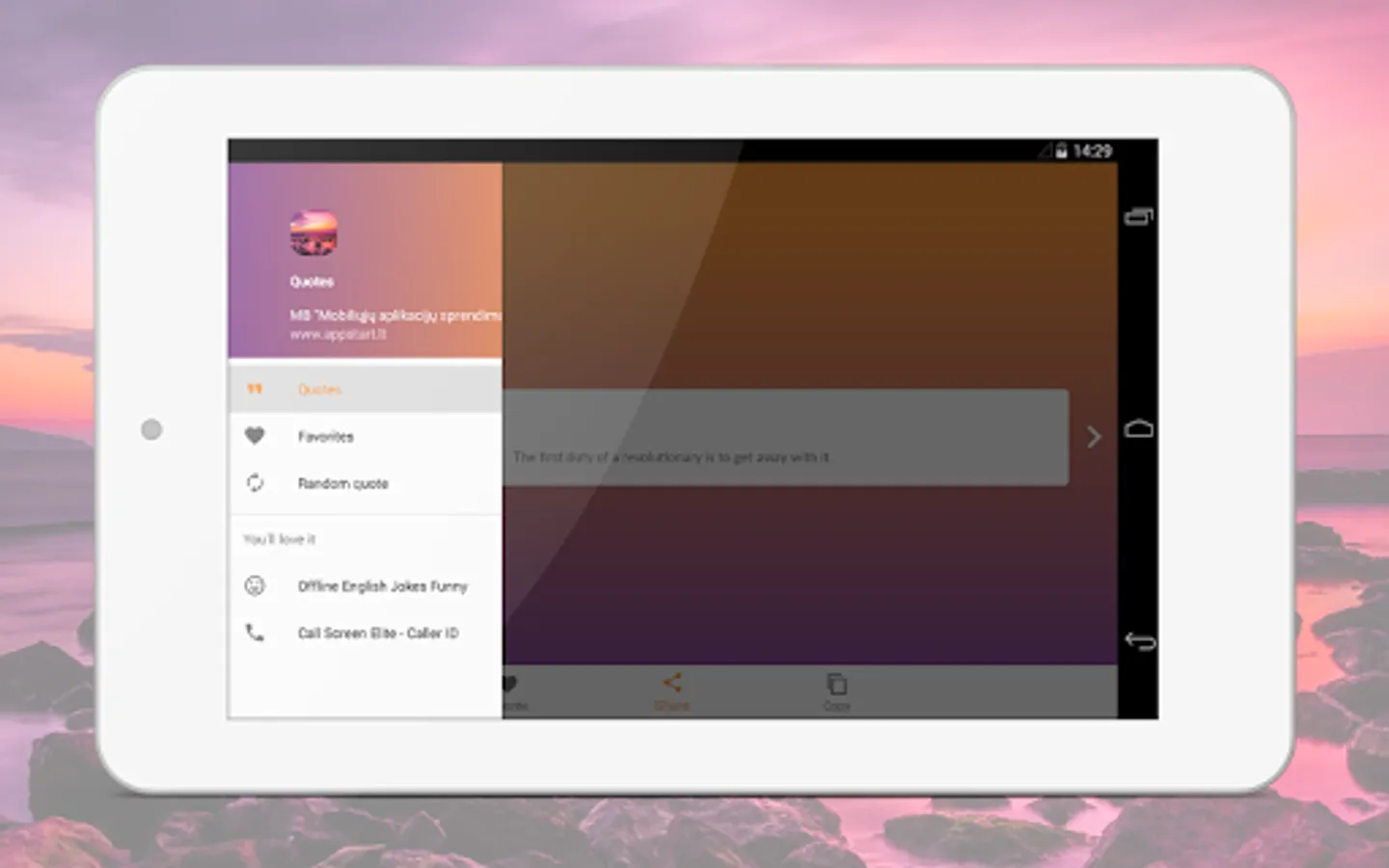Viewport: 1389px width, 868px height.
Task: Click the "Quotes" title in drawer header
Action: click(x=312, y=282)
